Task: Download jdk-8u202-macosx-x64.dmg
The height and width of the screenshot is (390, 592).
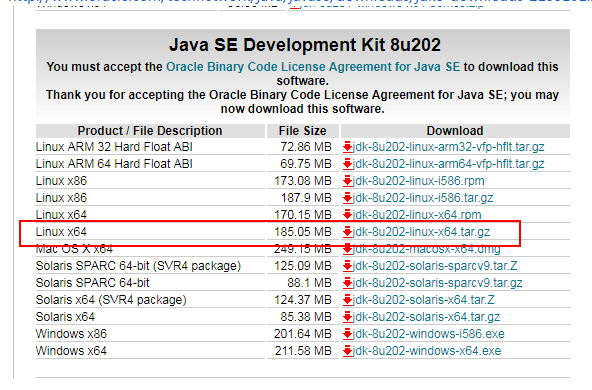Action: [x=426, y=249]
